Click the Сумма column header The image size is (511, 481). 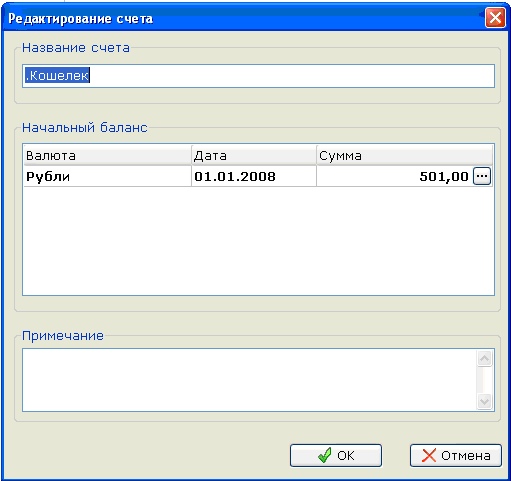pos(404,156)
